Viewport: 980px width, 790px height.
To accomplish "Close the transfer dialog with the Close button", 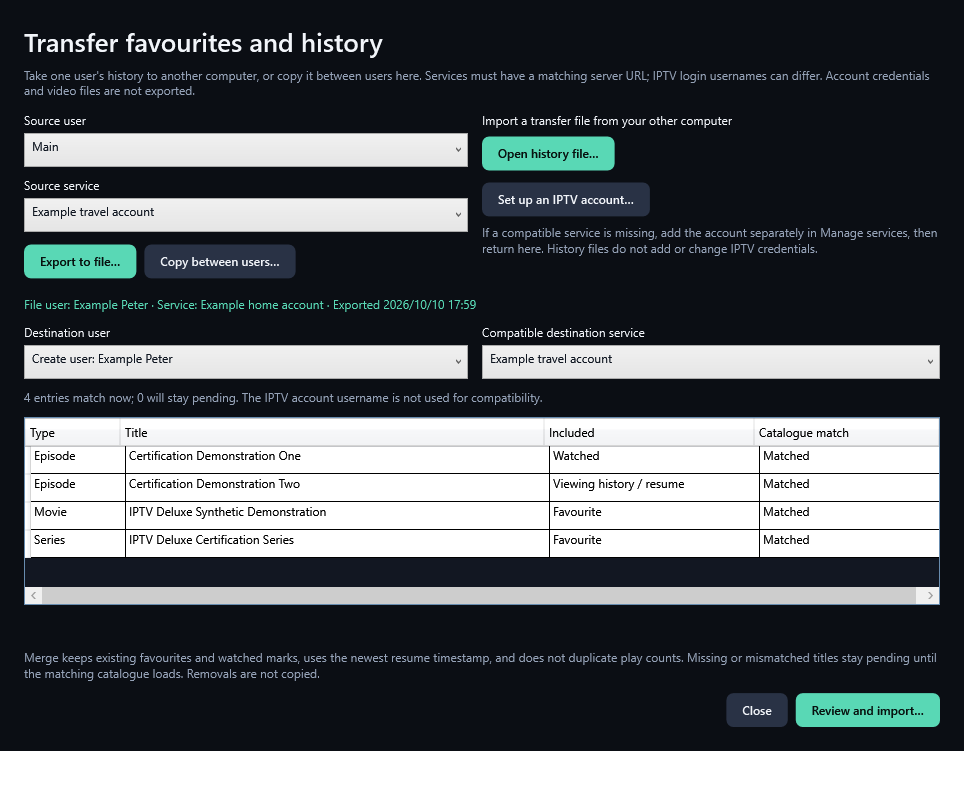I will (x=757, y=710).
